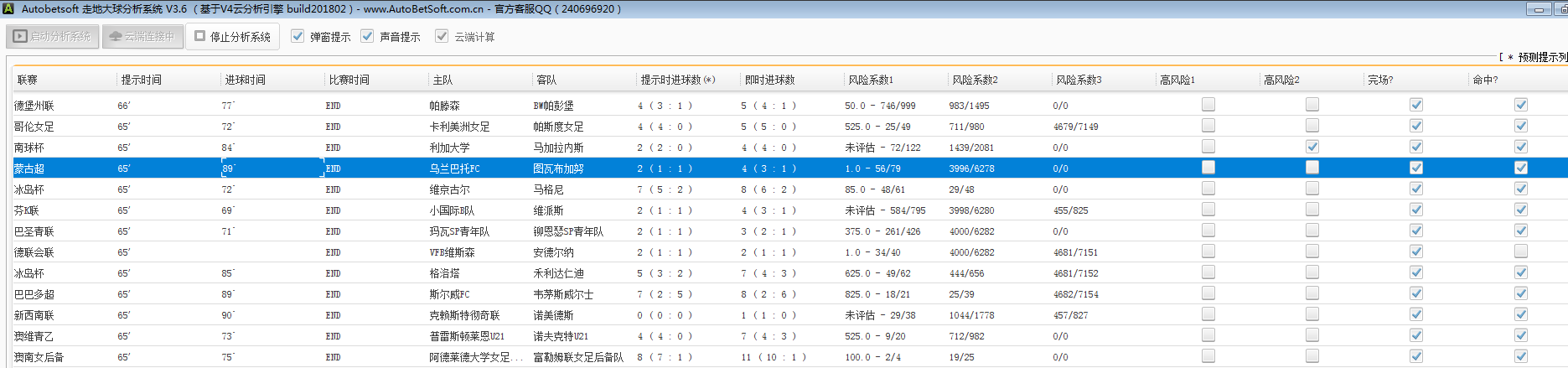Minimize the Autobetsoft window
The width and height of the screenshot is (1568, 368).
click(1539, 9)
